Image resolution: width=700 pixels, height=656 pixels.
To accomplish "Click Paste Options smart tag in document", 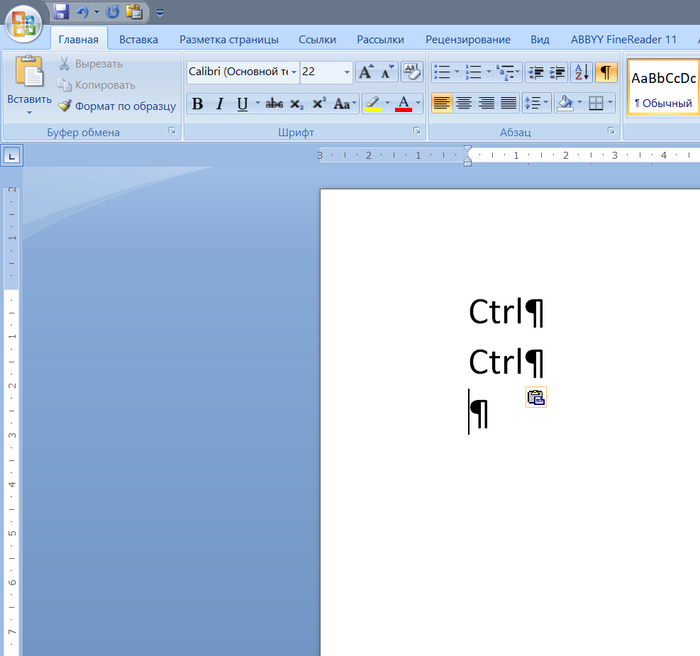I will [x=536, y=397].
